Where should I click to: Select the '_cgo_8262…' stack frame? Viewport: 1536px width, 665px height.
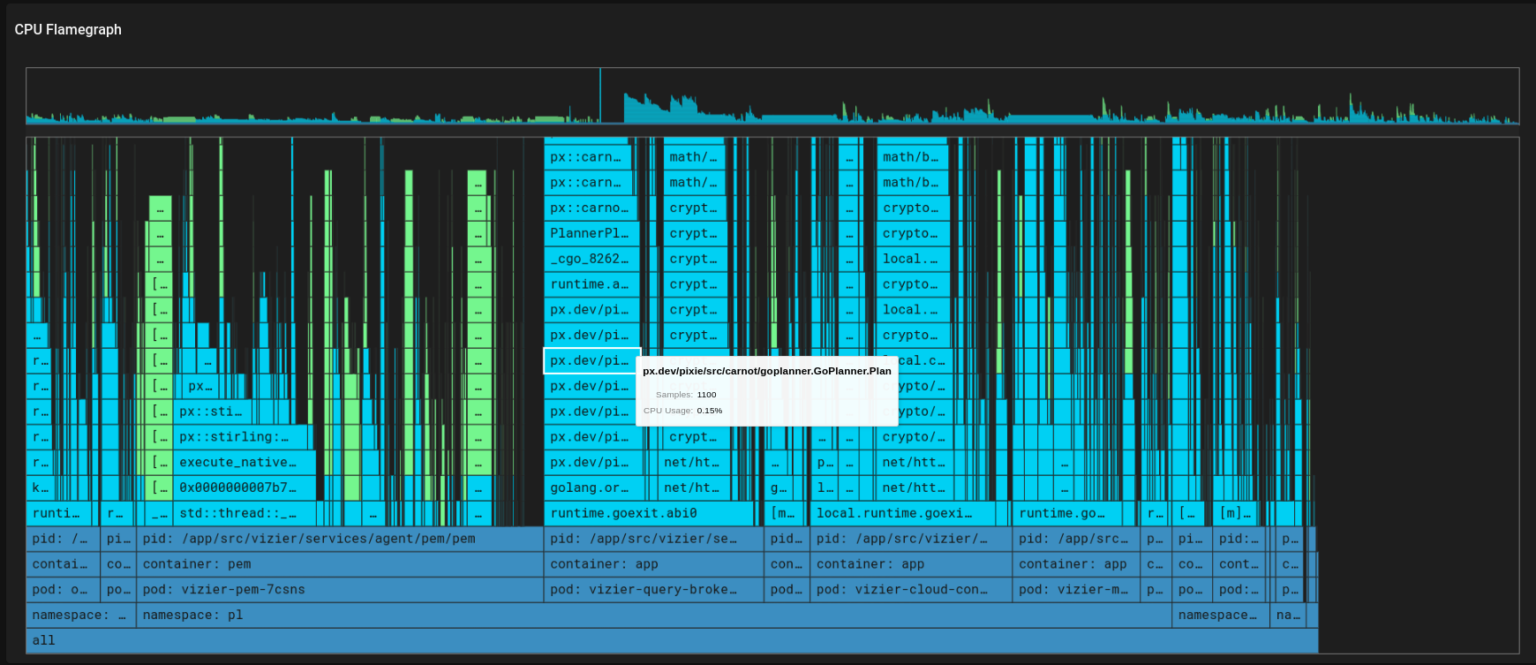[590, 259]
